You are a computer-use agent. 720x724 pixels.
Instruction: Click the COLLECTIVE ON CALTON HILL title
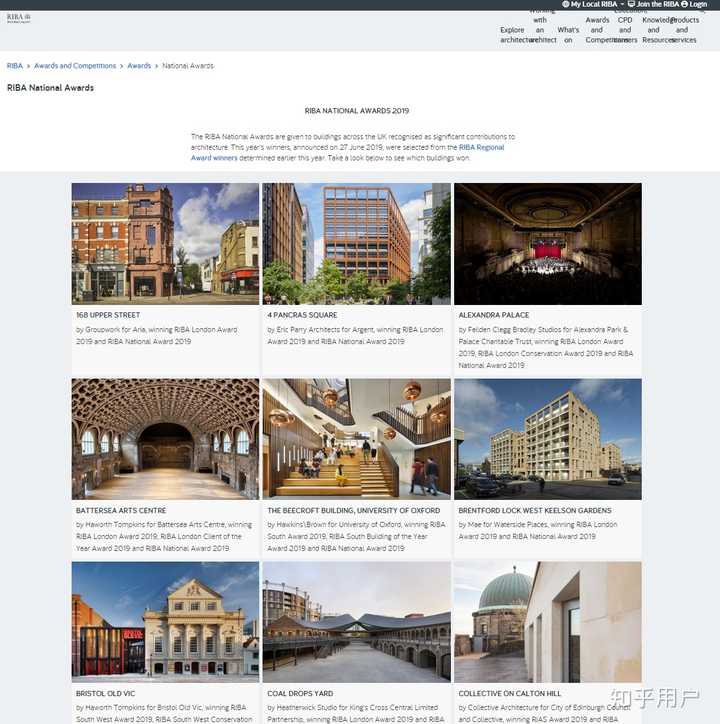[510, 693]
